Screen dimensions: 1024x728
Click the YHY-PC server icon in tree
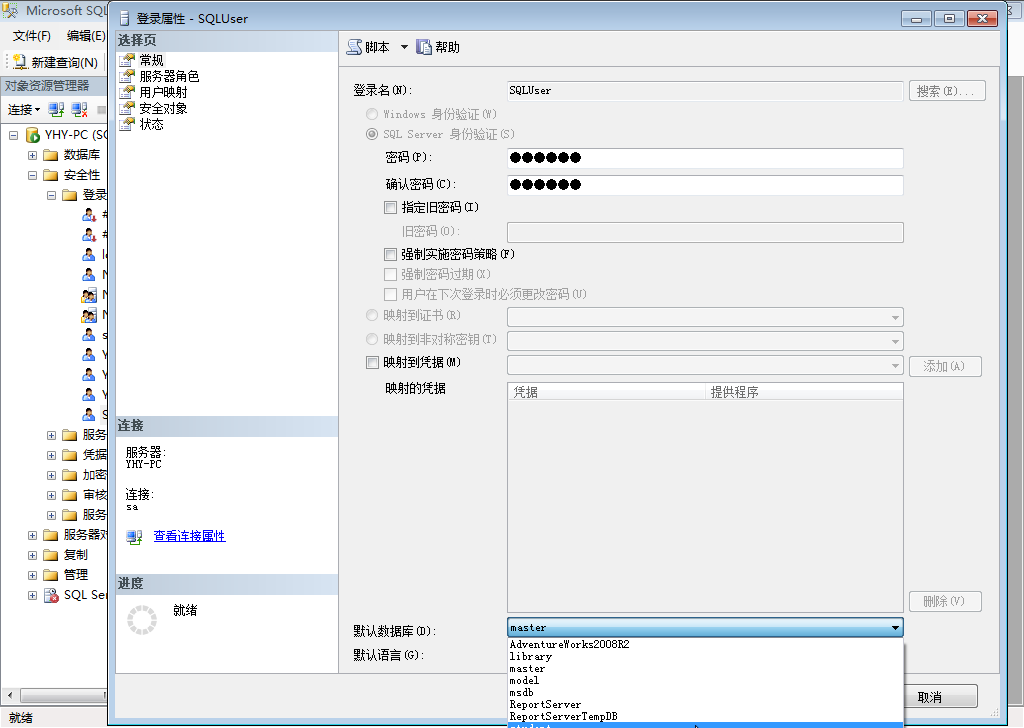(x=33, y=135)
